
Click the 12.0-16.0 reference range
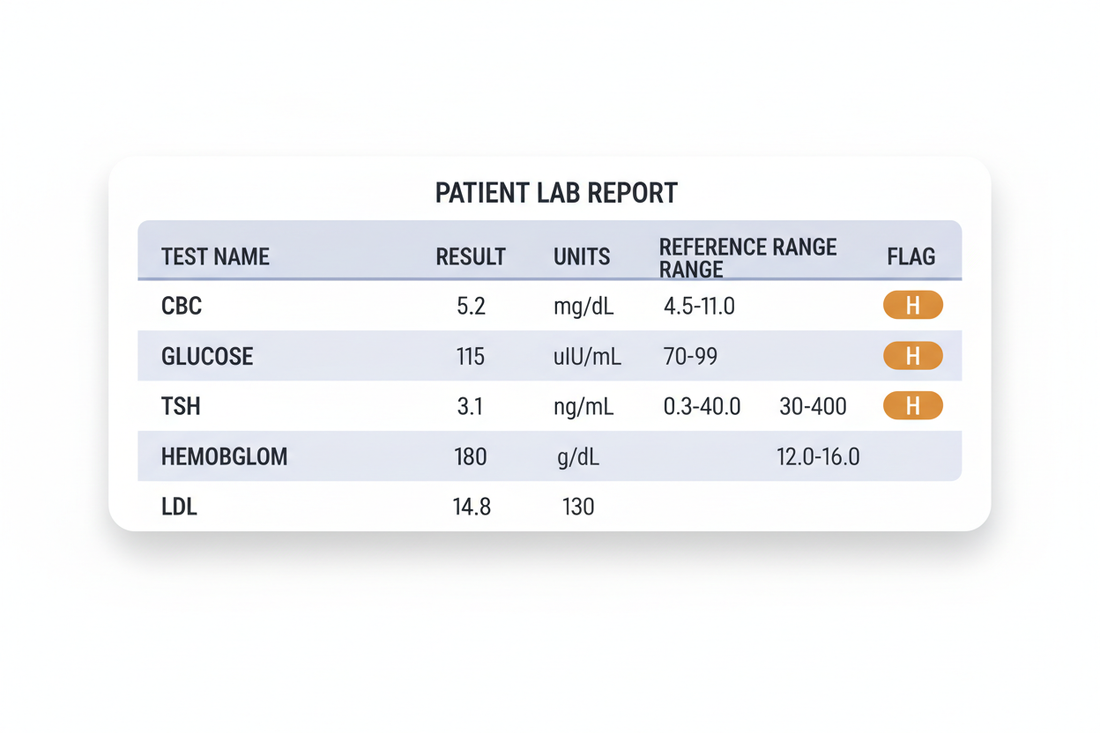(818, 457)
